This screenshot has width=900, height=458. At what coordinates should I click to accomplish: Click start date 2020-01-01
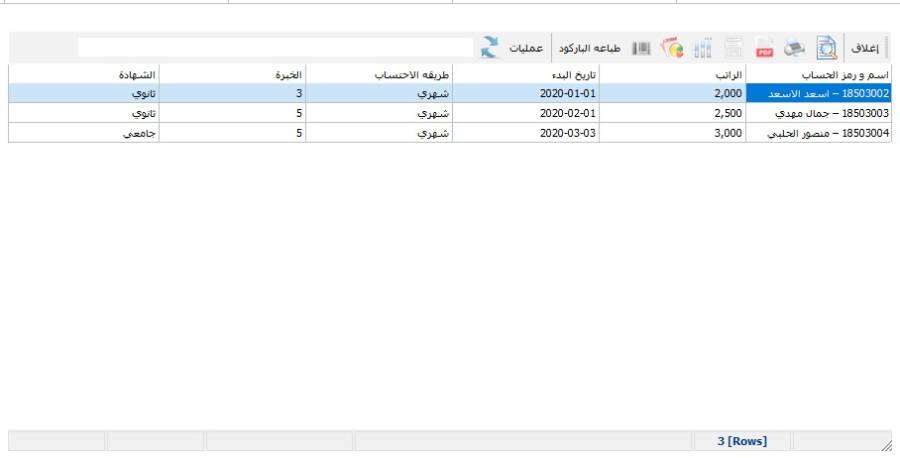[526, 94]
